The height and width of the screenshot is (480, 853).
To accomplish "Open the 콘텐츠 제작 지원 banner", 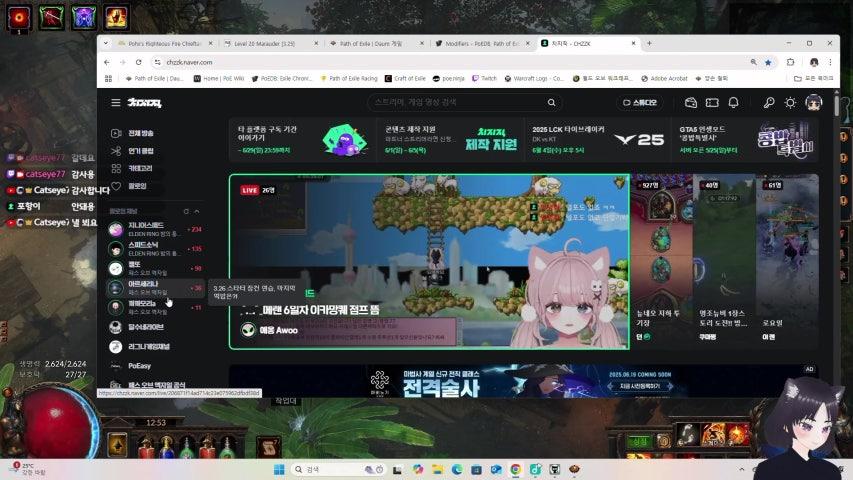I will point(450,139).
